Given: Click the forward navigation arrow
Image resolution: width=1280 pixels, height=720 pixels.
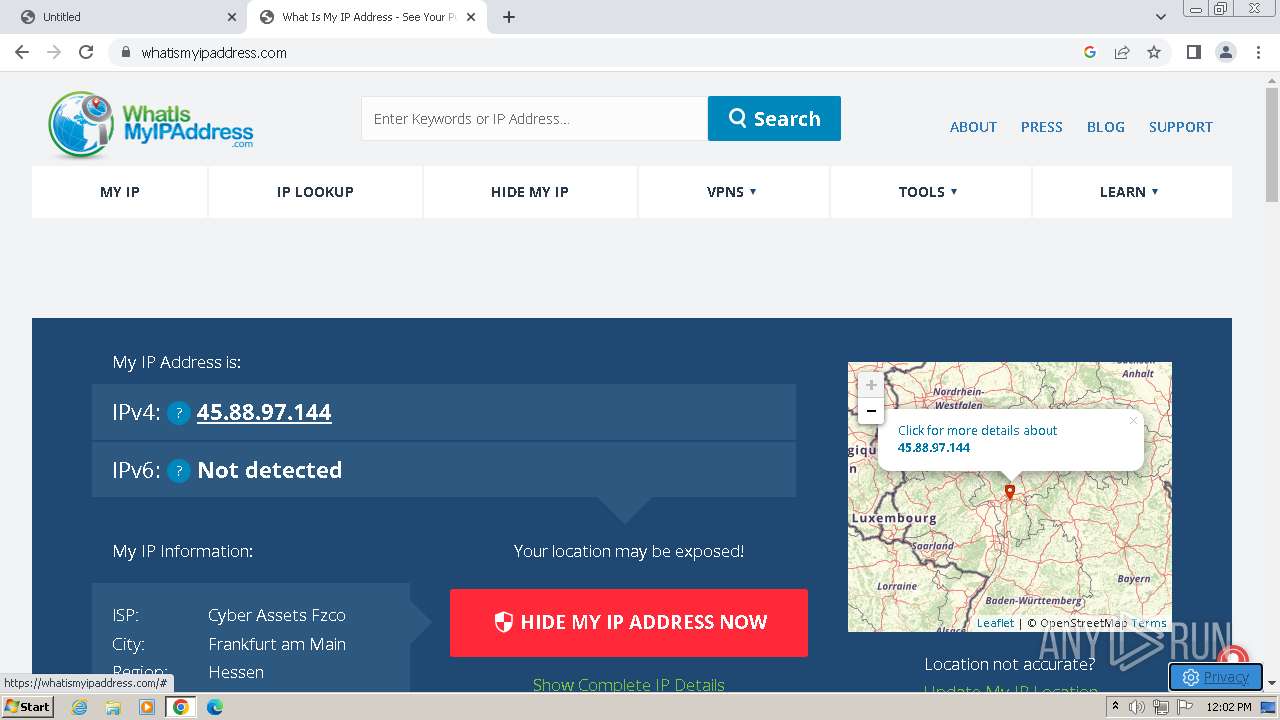Looking at the screenshot, I should [54, 52].
